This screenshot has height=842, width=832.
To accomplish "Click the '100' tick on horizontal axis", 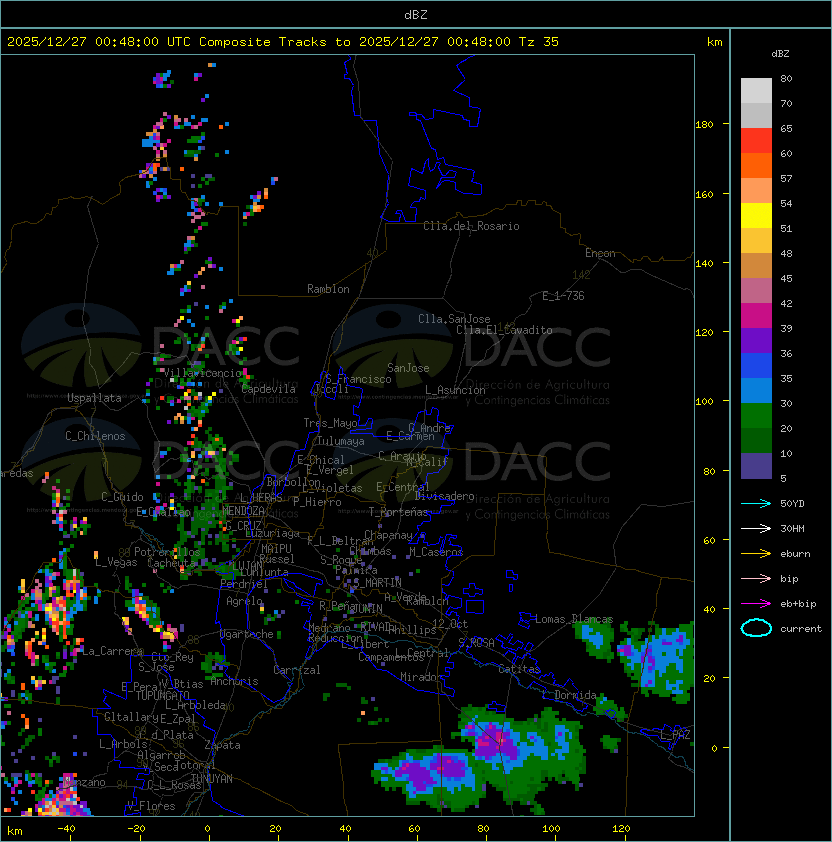I will pyautogui.click(x=551, y=829).
